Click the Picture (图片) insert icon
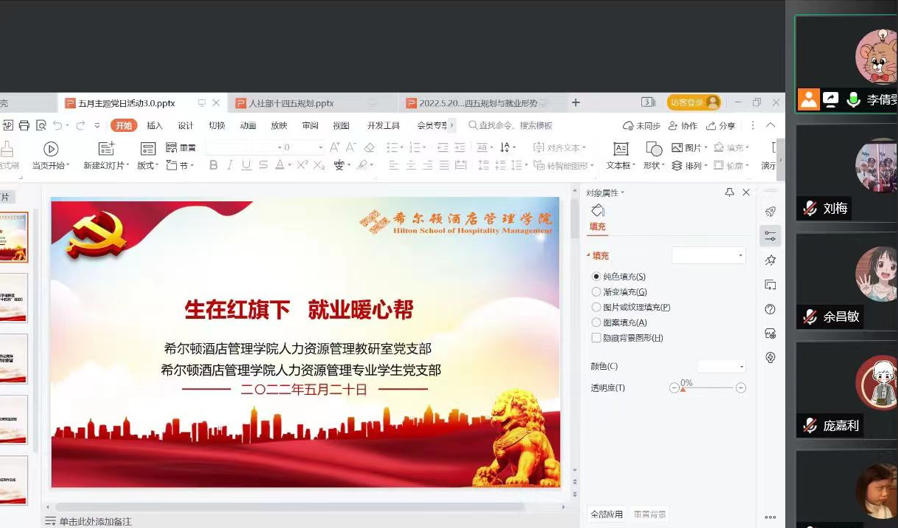The height and width of the screenshot is (528, 898). pos(676,148)
